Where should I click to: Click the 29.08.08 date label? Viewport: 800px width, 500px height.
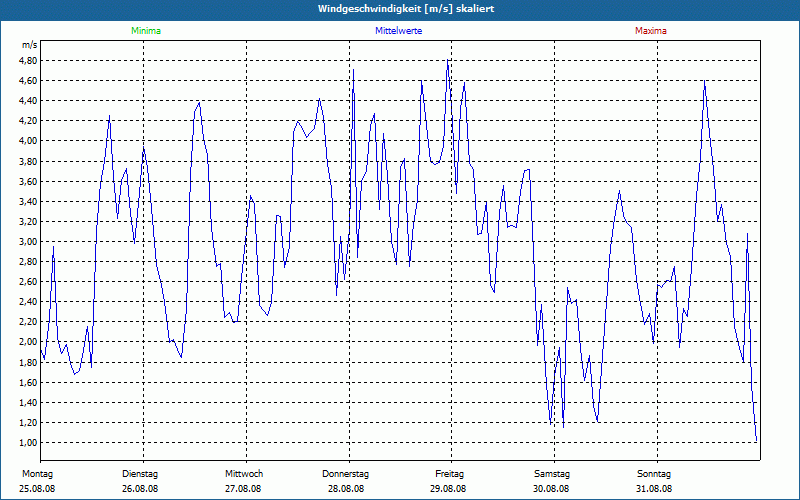pyautogui.click(x=448, y=489)
